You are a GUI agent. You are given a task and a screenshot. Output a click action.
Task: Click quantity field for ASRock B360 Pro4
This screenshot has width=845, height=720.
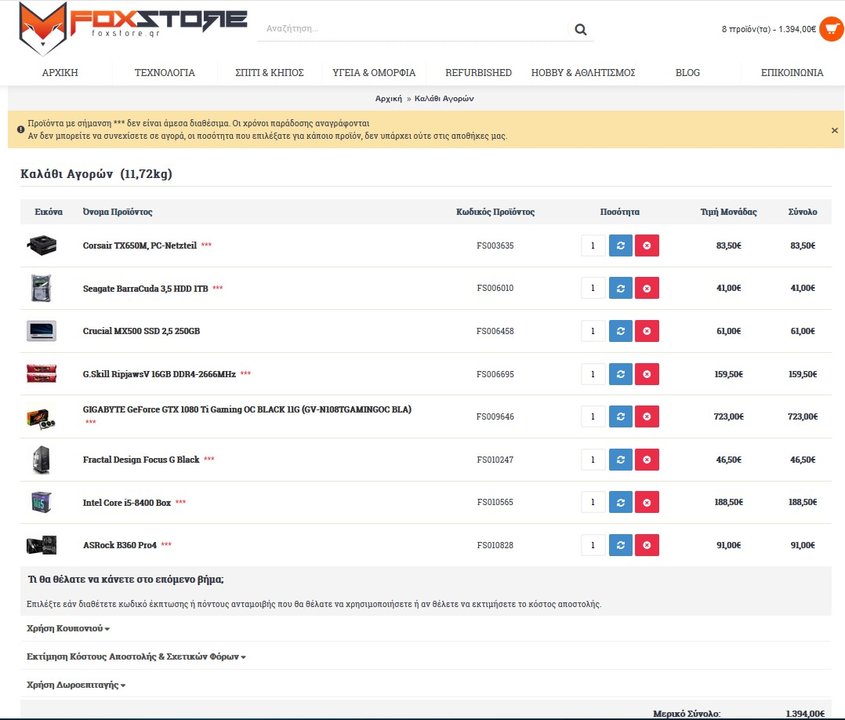point(593,545)
